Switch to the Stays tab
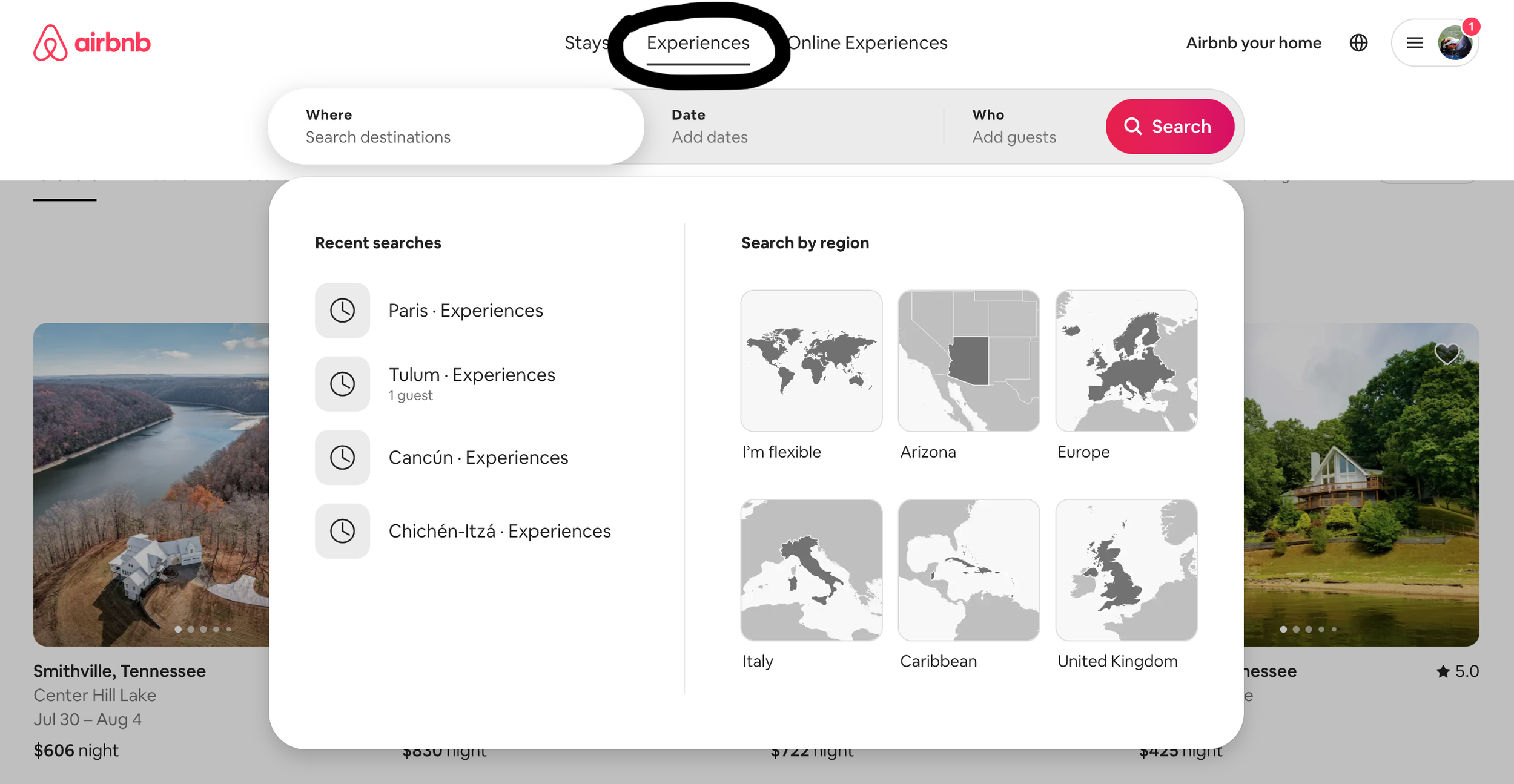 point(586,42)
